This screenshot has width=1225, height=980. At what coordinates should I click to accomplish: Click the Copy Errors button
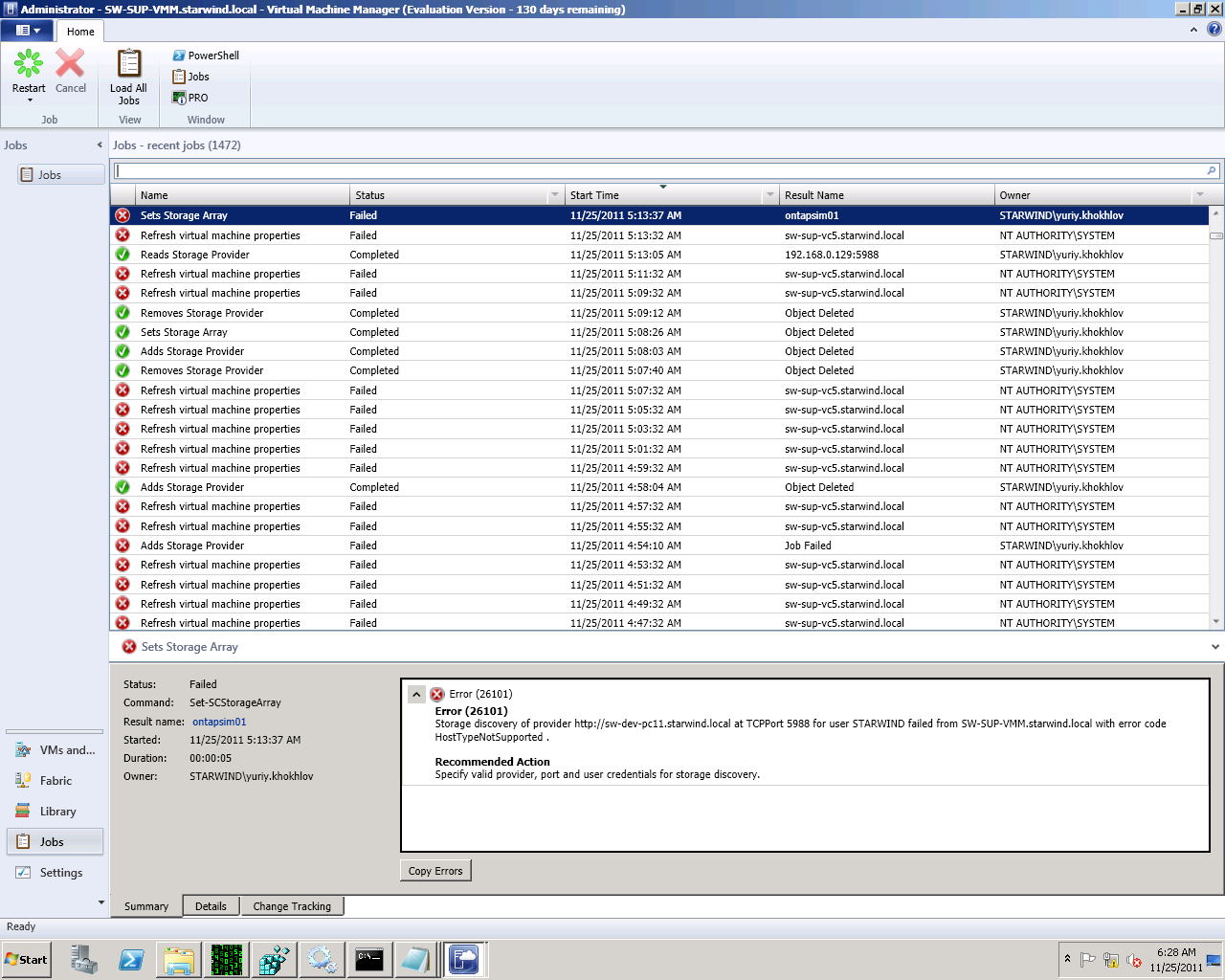point(435,871)
